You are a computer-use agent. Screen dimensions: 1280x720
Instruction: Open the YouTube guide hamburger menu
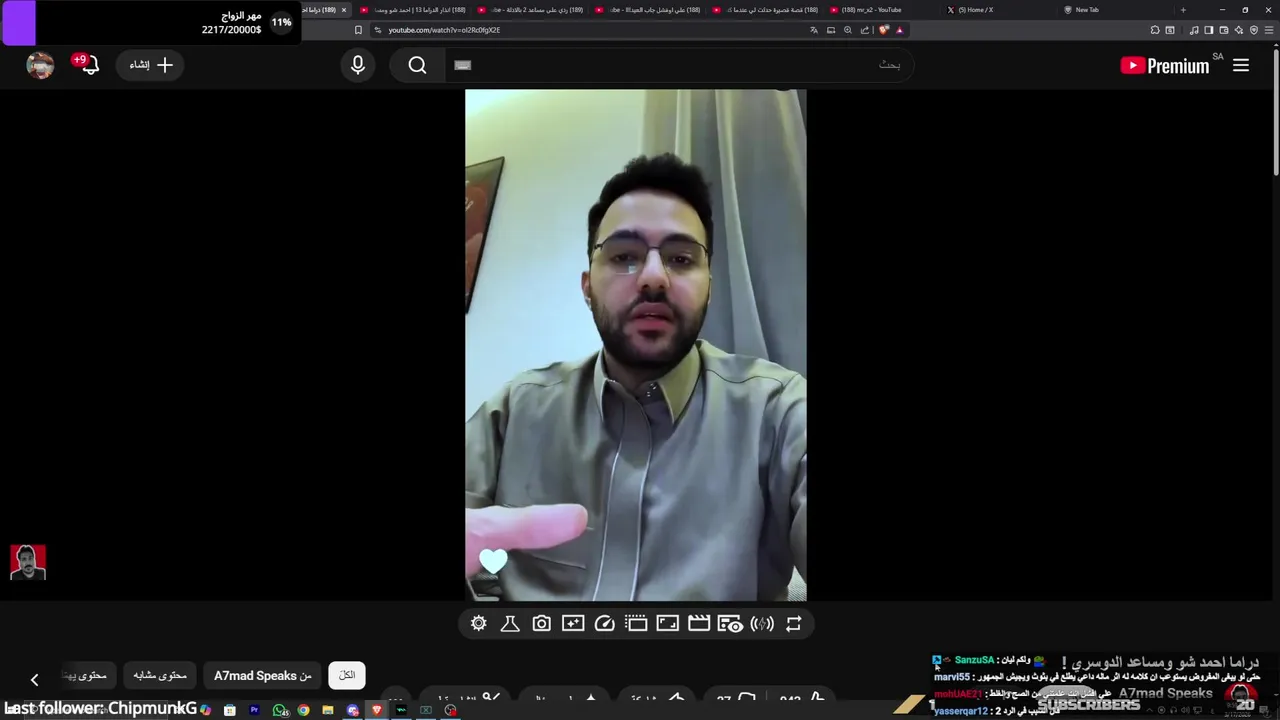(x=1241, y=65)
